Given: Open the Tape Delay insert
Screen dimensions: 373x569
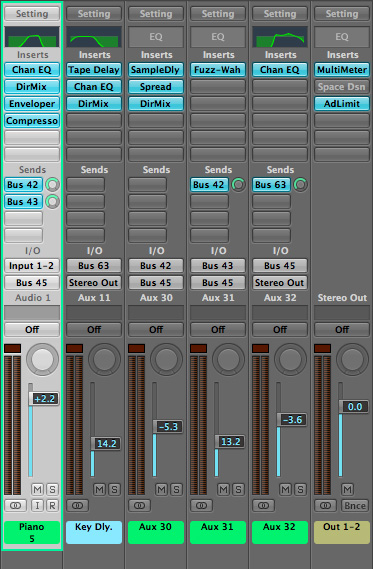Looking at the screenshot, I should pos(94,70).
